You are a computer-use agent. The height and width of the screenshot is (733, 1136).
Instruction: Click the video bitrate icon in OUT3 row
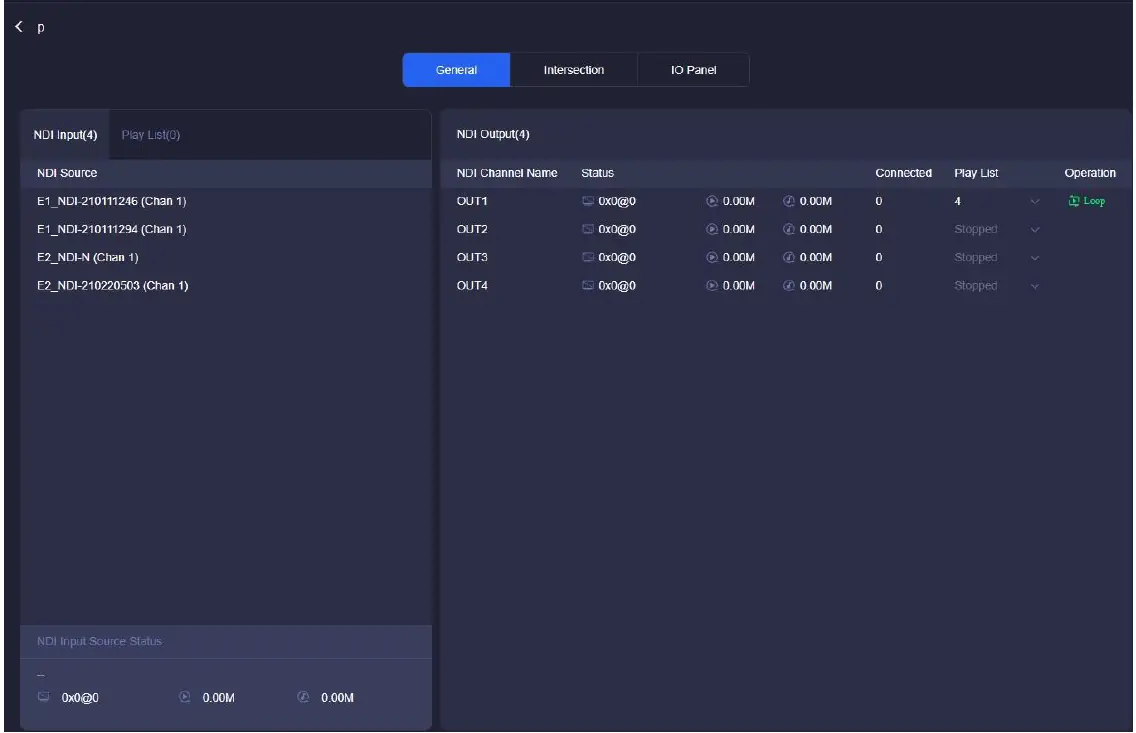[x=712, y=257]
